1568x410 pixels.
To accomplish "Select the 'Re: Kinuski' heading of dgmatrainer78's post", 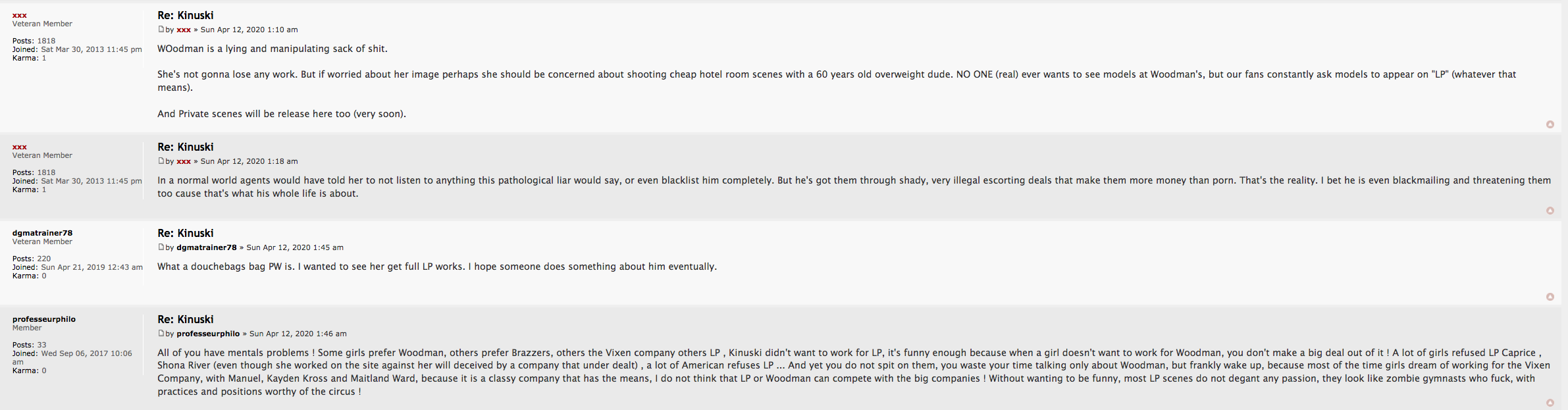I will point(186,233).
